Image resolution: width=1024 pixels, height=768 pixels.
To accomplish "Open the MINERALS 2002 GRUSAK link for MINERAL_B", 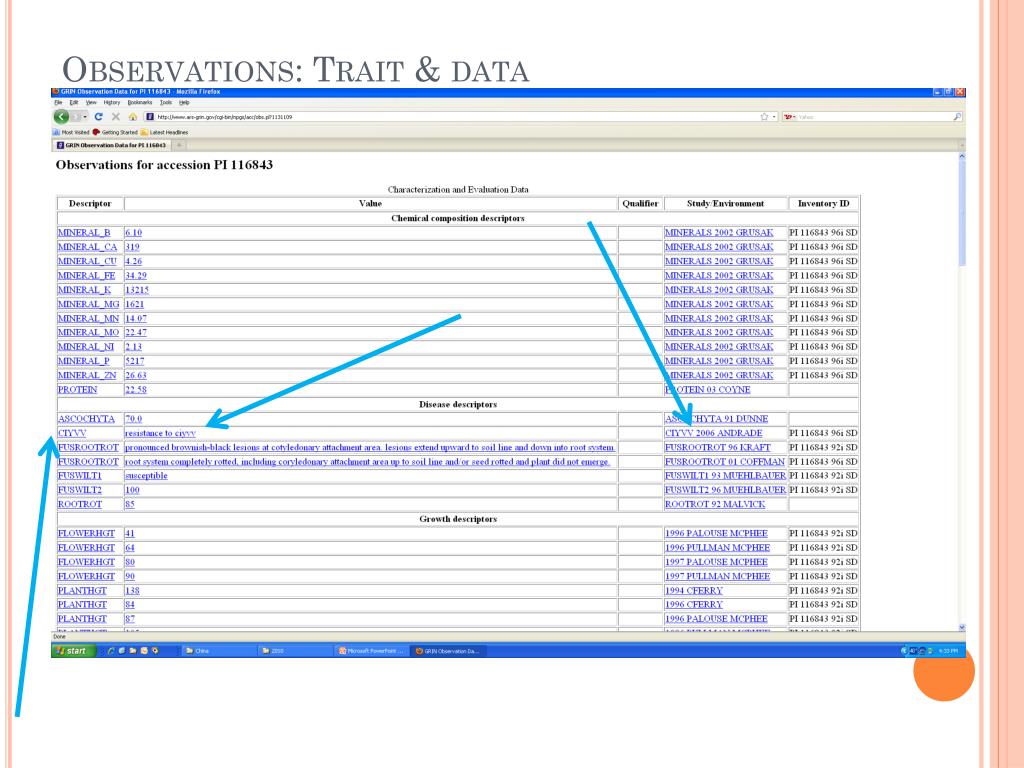I will pyautogui.click(x=719, y=232).
